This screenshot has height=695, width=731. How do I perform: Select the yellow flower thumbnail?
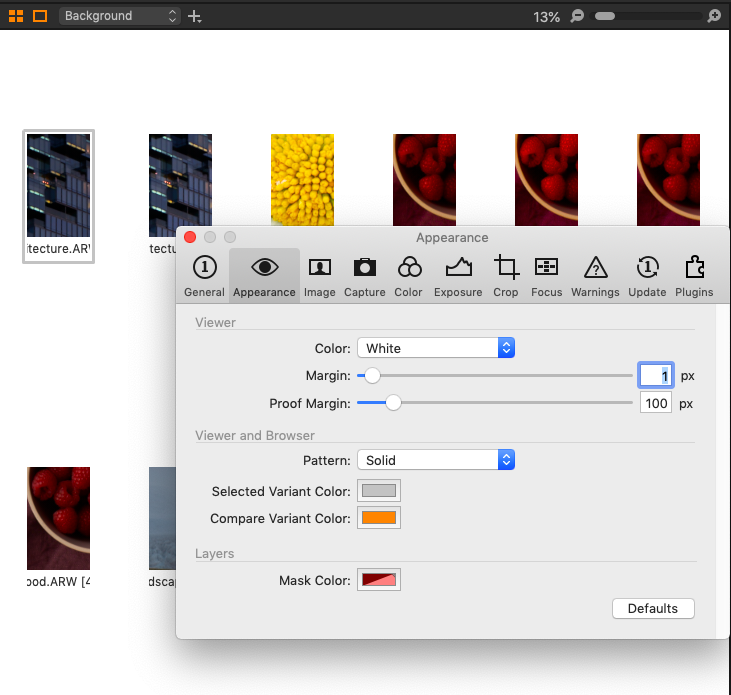pos(303,180)
